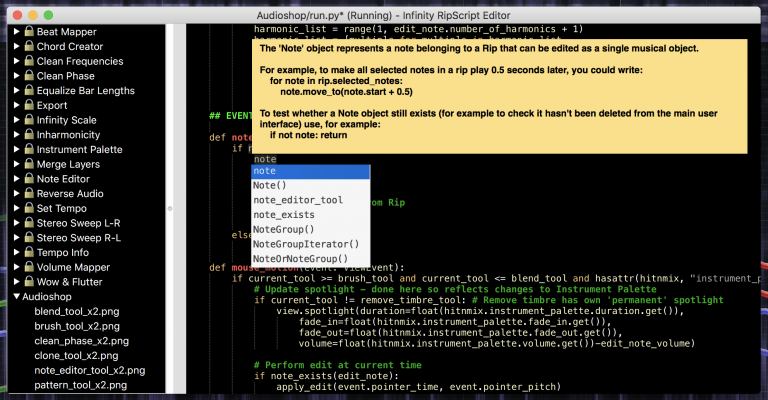Click the lock icon beside Clean Frequencies
This screenshot has height=400, width=768.
(x=29, y=61)
